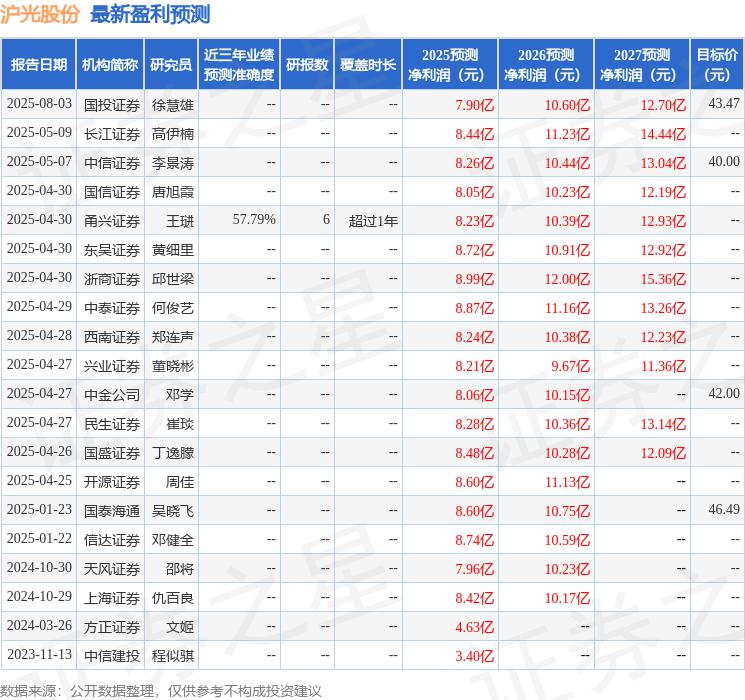Screen dimensions: 745x700
Task: Select 兴业证券 institution cell
Action: click(x=112, y=366)
